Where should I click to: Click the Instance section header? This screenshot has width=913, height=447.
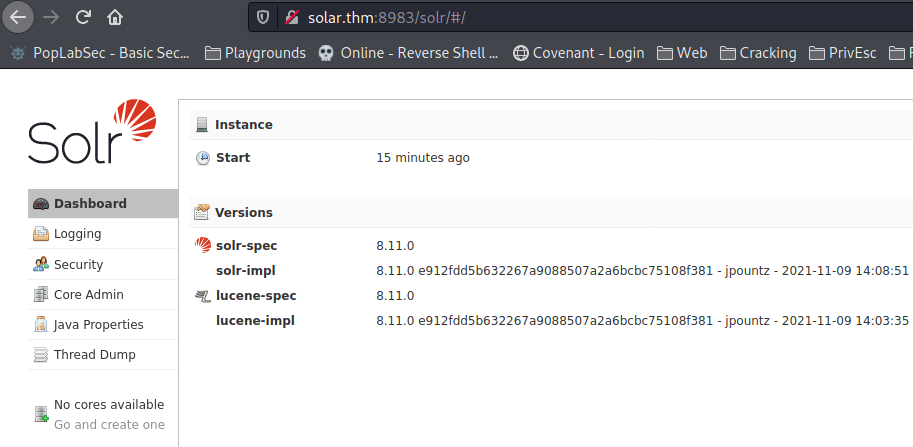pos(551,125)
